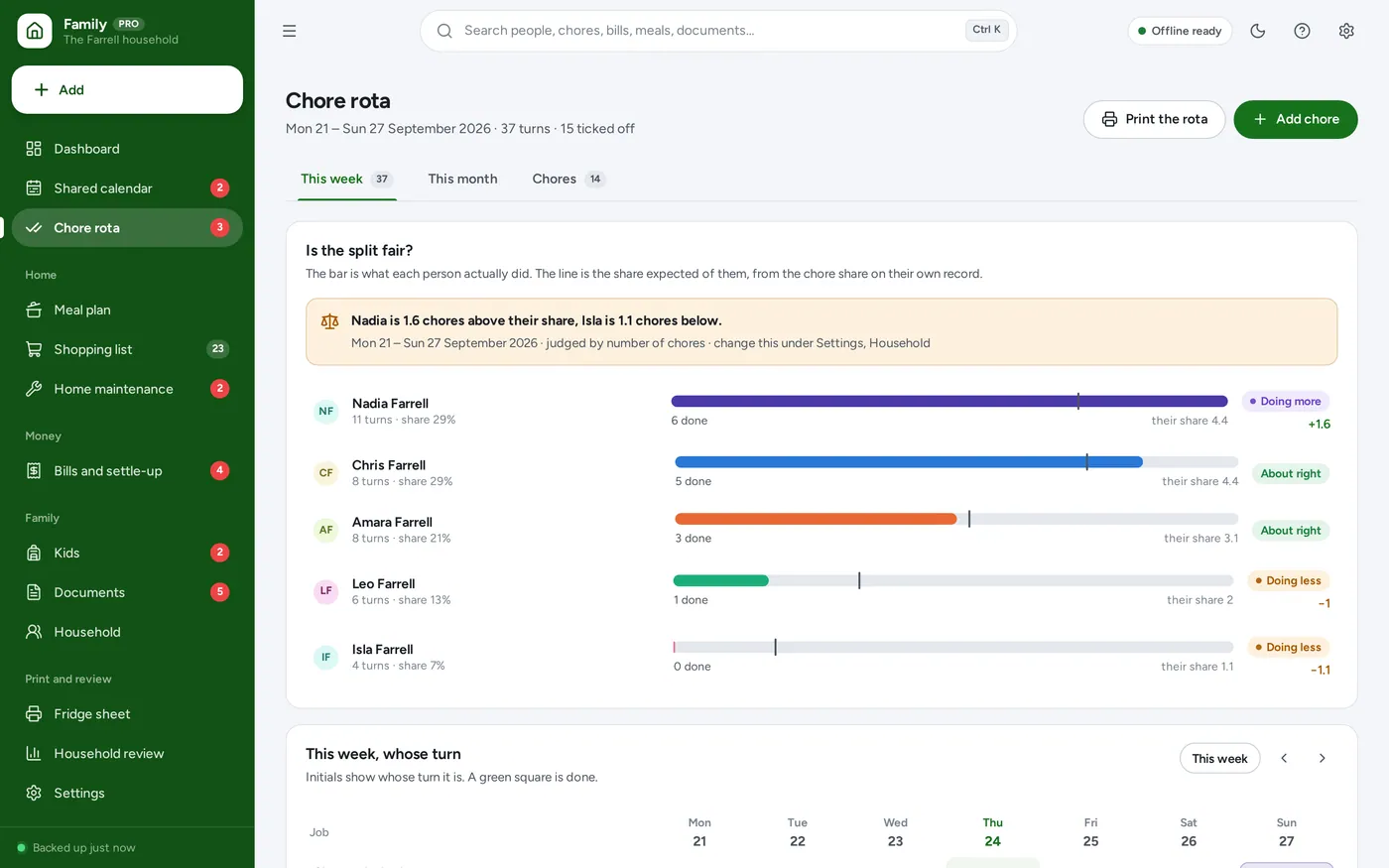Switch to dark mode with the moon icon
The height and width of the screenshot is (868, 1389).
point(1258,31)
